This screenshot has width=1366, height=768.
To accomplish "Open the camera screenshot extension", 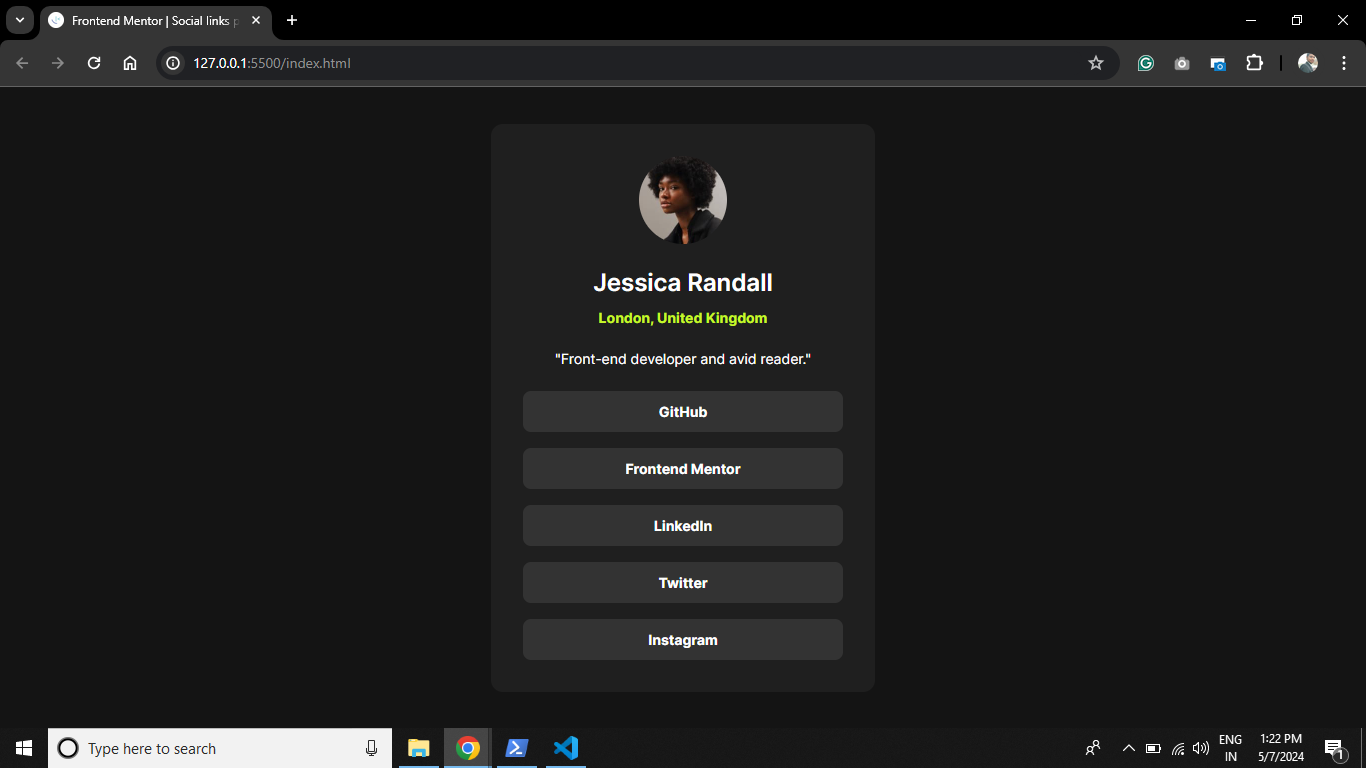I will (x=1182, y=63).
